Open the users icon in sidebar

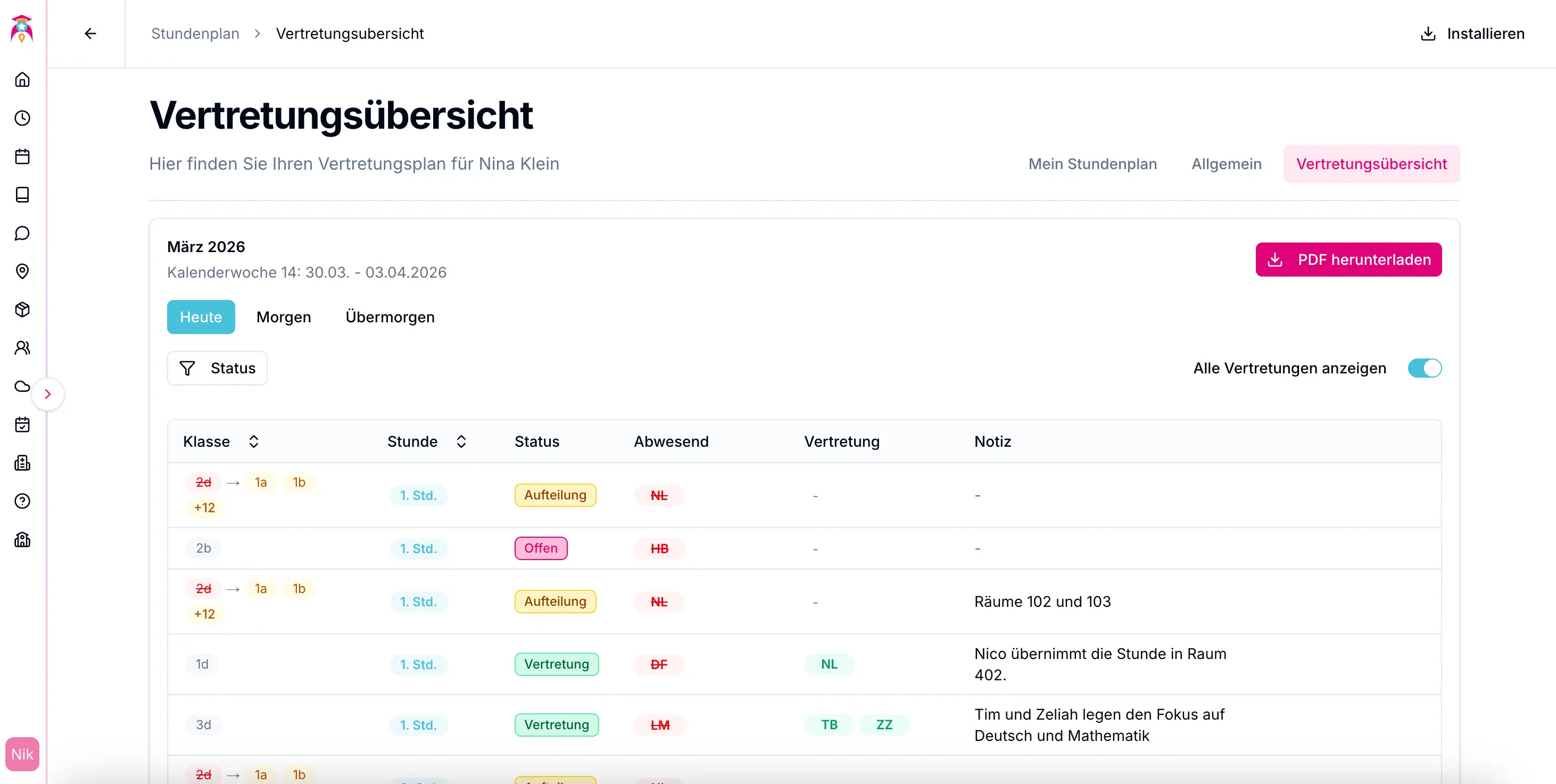point(22,348)
